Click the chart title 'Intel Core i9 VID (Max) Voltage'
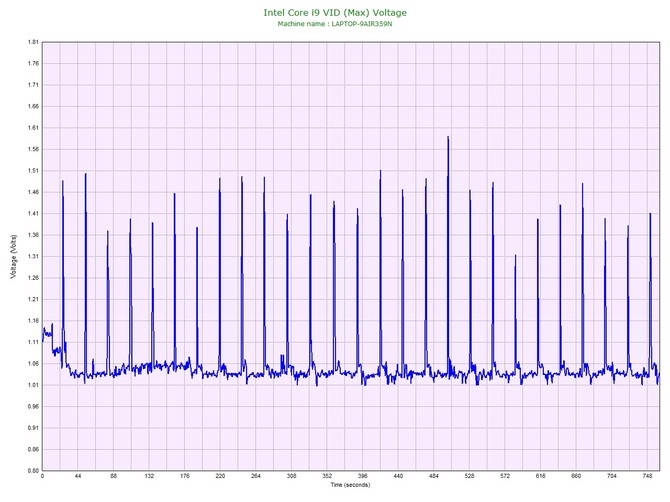 point(335,13)
